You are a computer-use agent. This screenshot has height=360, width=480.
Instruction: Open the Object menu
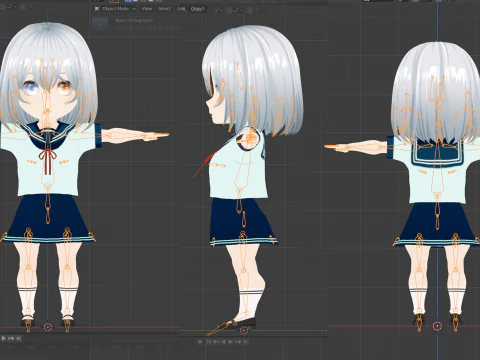[197, 9]
